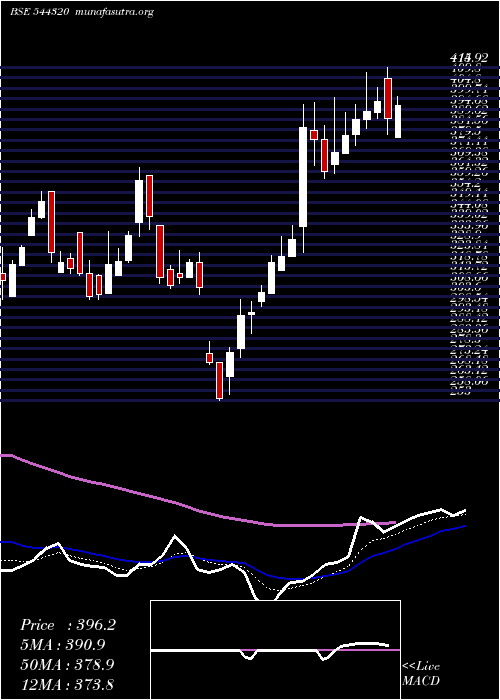
Task: Select the Price : 396.2 readout
Action: click(68, 625)
